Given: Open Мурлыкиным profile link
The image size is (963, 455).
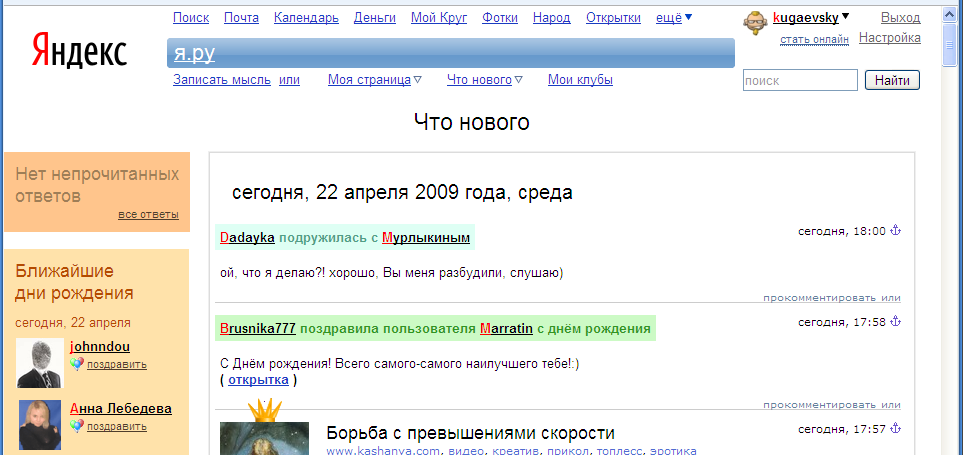Looking at the screenshot, I should [426, 238].
